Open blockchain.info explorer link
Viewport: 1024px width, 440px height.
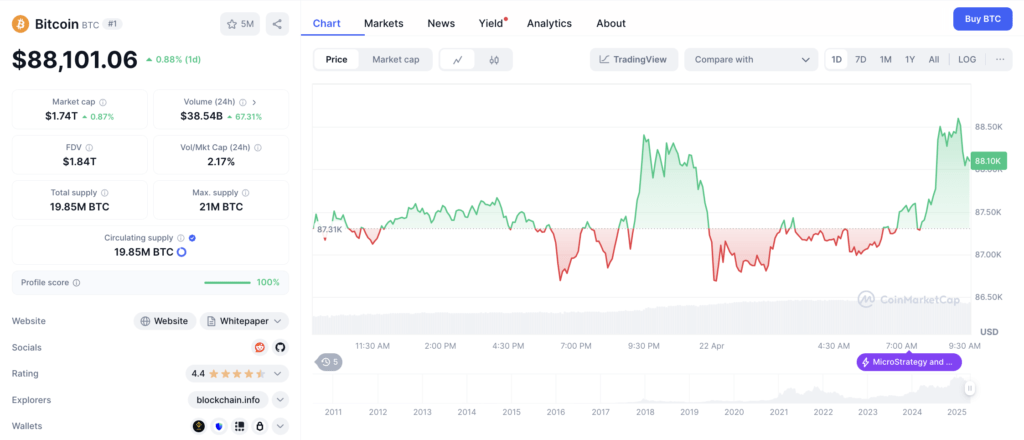(x=229, y=400)
